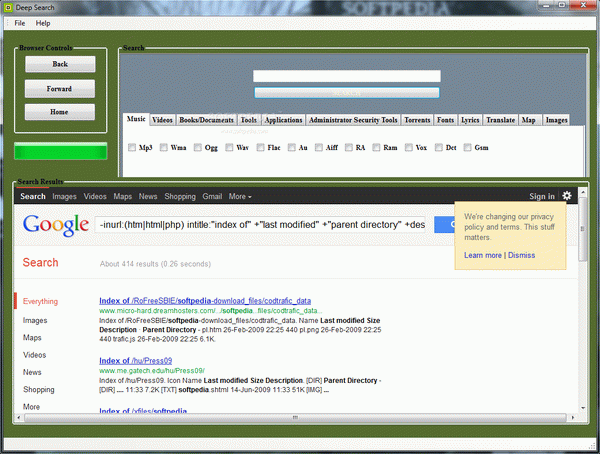Click the Forward browser button
Image resolution: width=600 pixels, height=454 pixels.
click(x=60, y=88)
